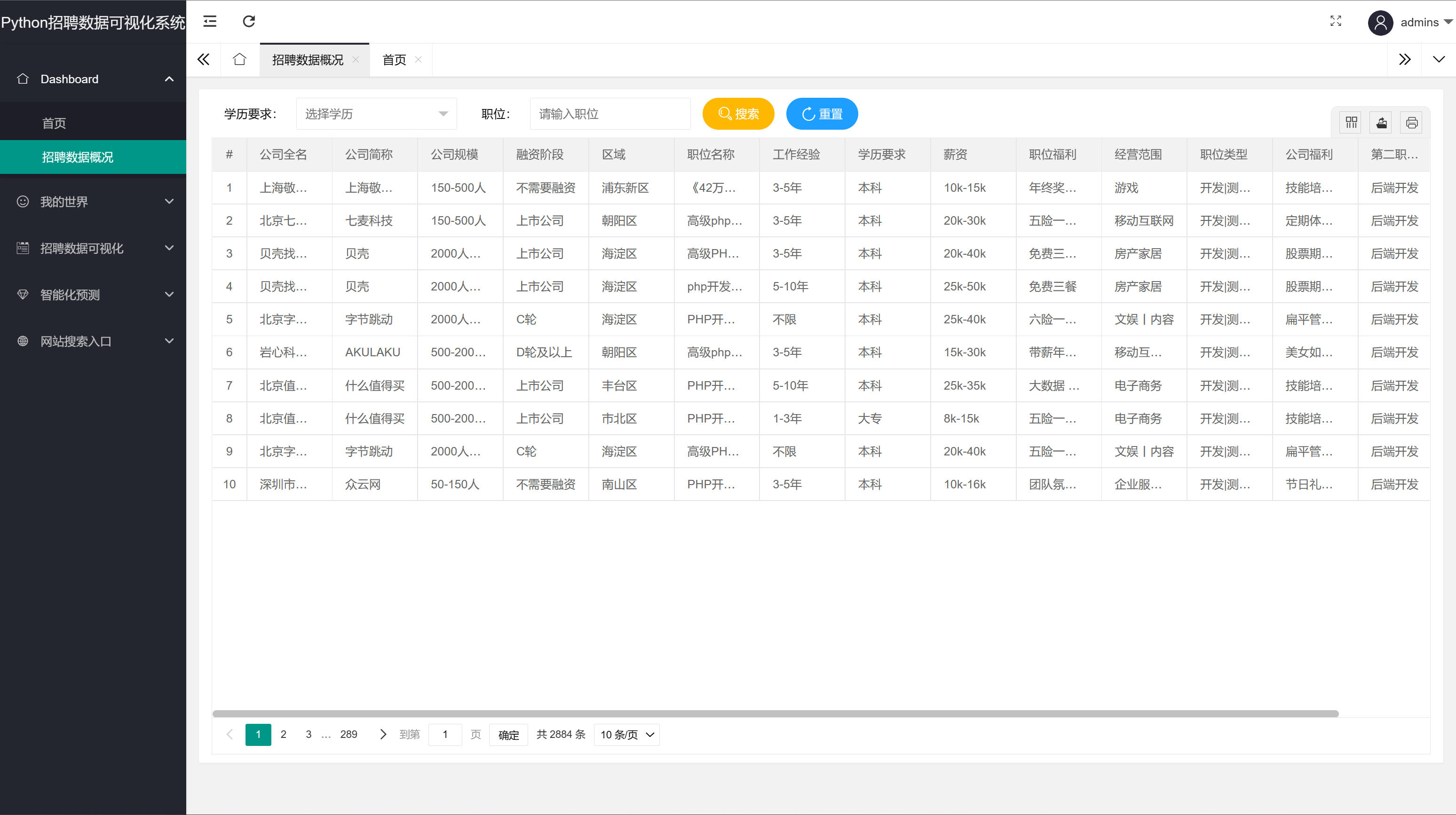Close the 招聘数据概况 tab
This screenshot has height=815, width=1456.
[x=356, y=59]
